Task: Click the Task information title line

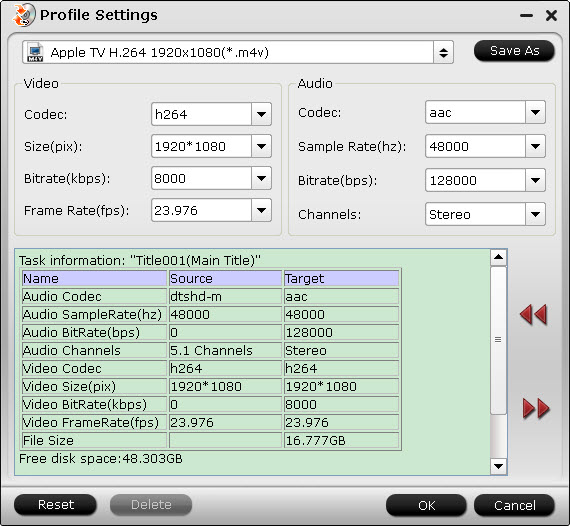Action: point(140,260)
